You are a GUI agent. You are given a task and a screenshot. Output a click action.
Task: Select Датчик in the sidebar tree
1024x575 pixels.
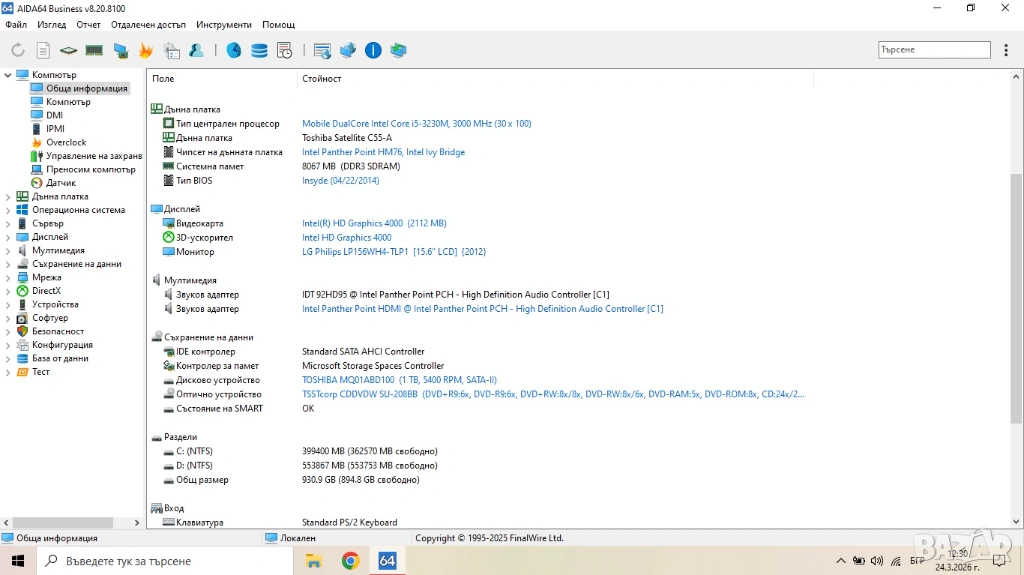coord(60,183)
